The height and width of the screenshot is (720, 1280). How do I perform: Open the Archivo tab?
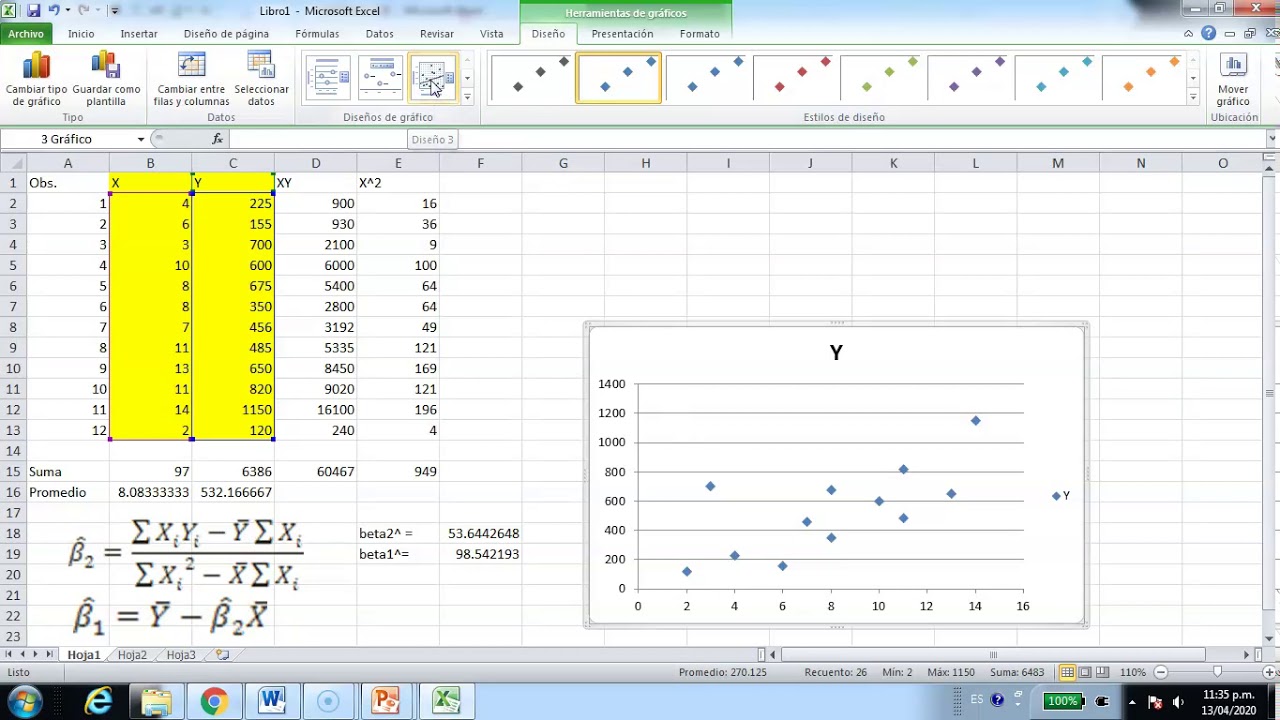pyautogui.click(x=26, y=34)
